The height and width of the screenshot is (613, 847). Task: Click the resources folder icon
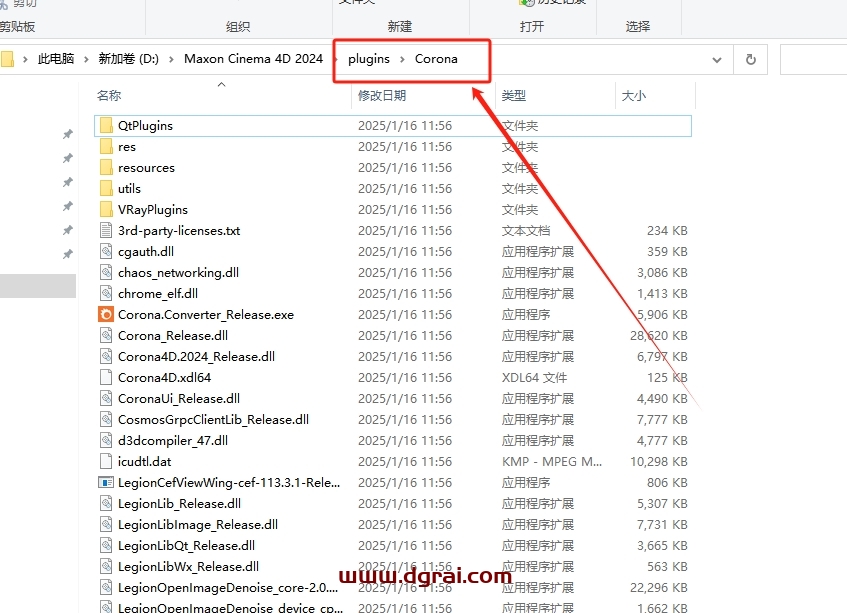[x=106, y=168]
